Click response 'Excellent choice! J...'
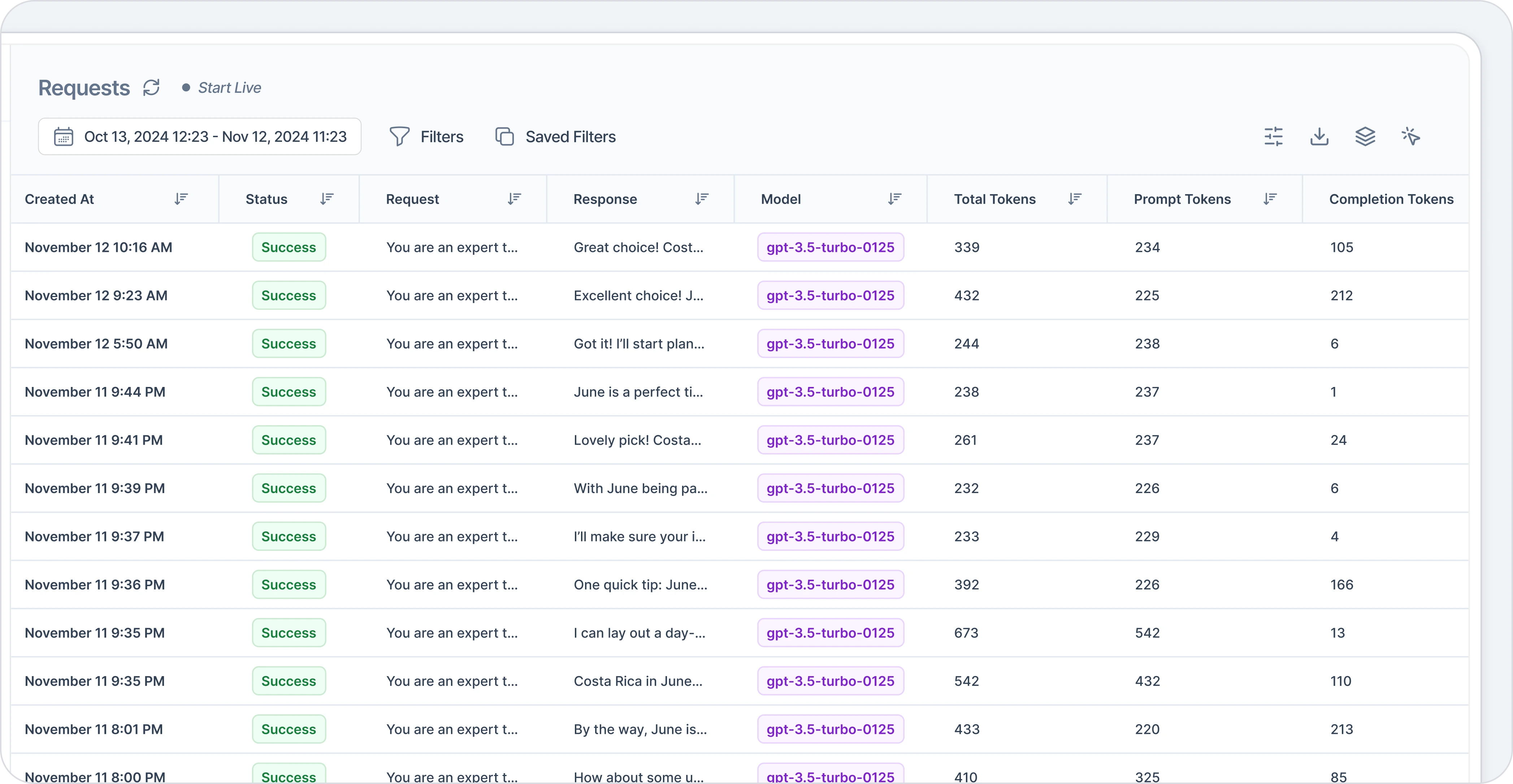The image size is (1513, 784). 638,295
